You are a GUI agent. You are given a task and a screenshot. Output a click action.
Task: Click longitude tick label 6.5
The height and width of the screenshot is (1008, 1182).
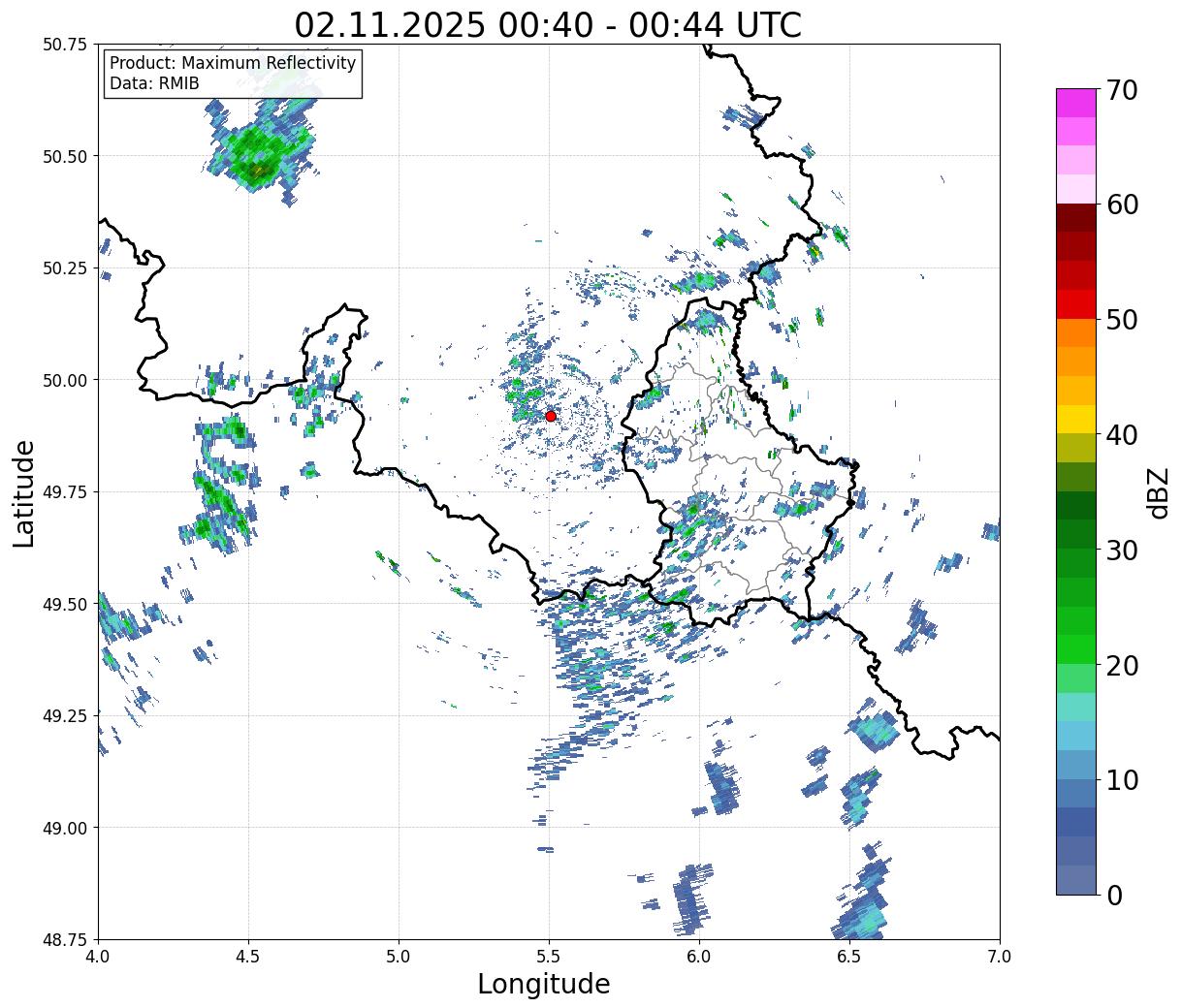(x=849, y=956)
